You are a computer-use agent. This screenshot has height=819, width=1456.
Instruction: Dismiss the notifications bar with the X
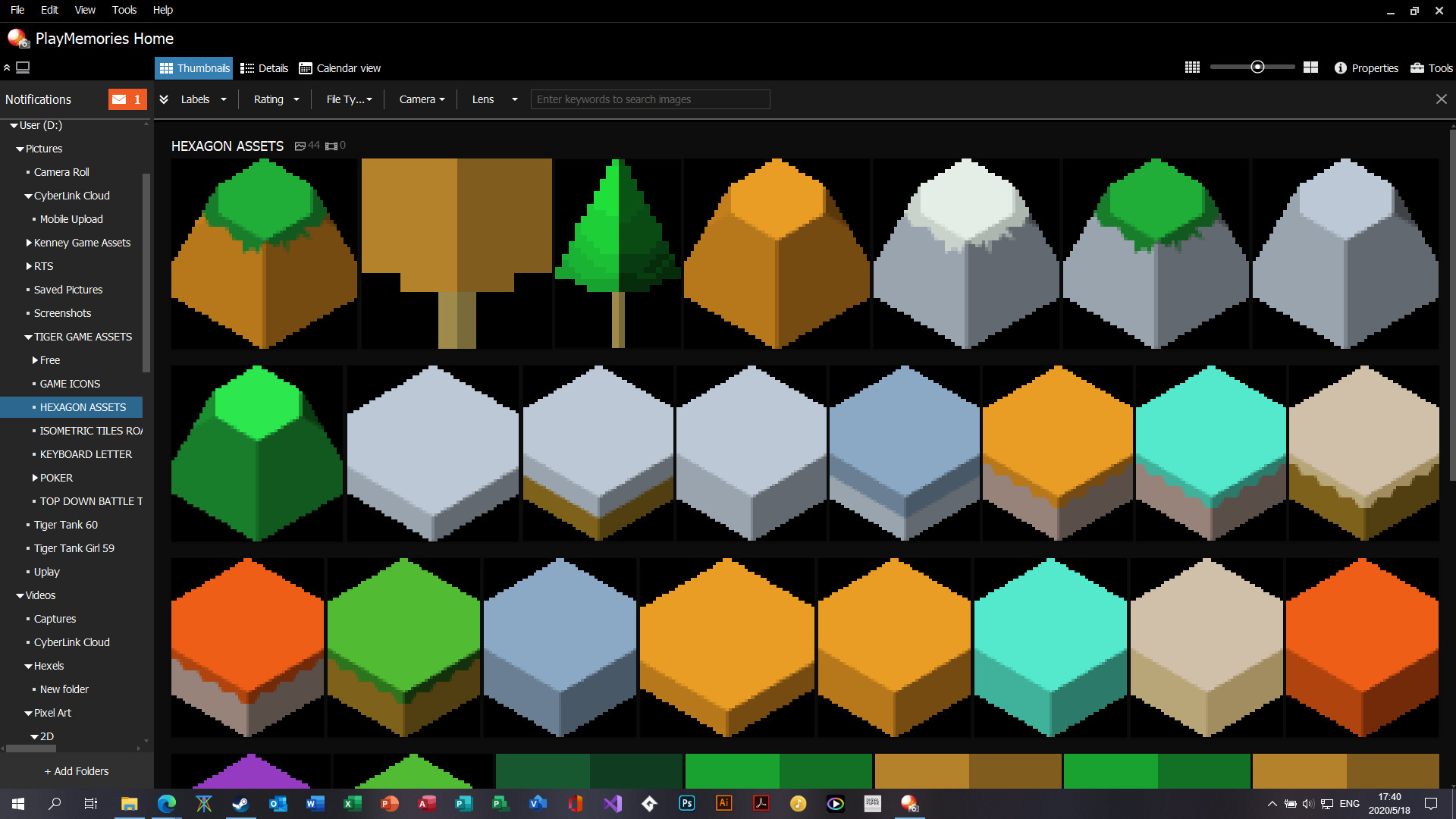(x=1442, y=99)
